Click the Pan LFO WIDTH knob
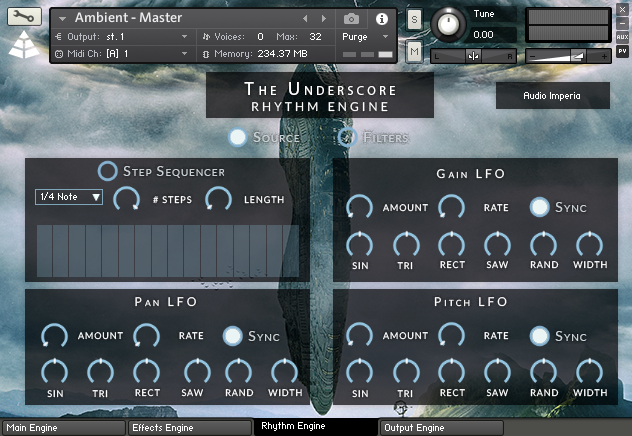Viewport: 632px width, 436px height. click(285, 372)
